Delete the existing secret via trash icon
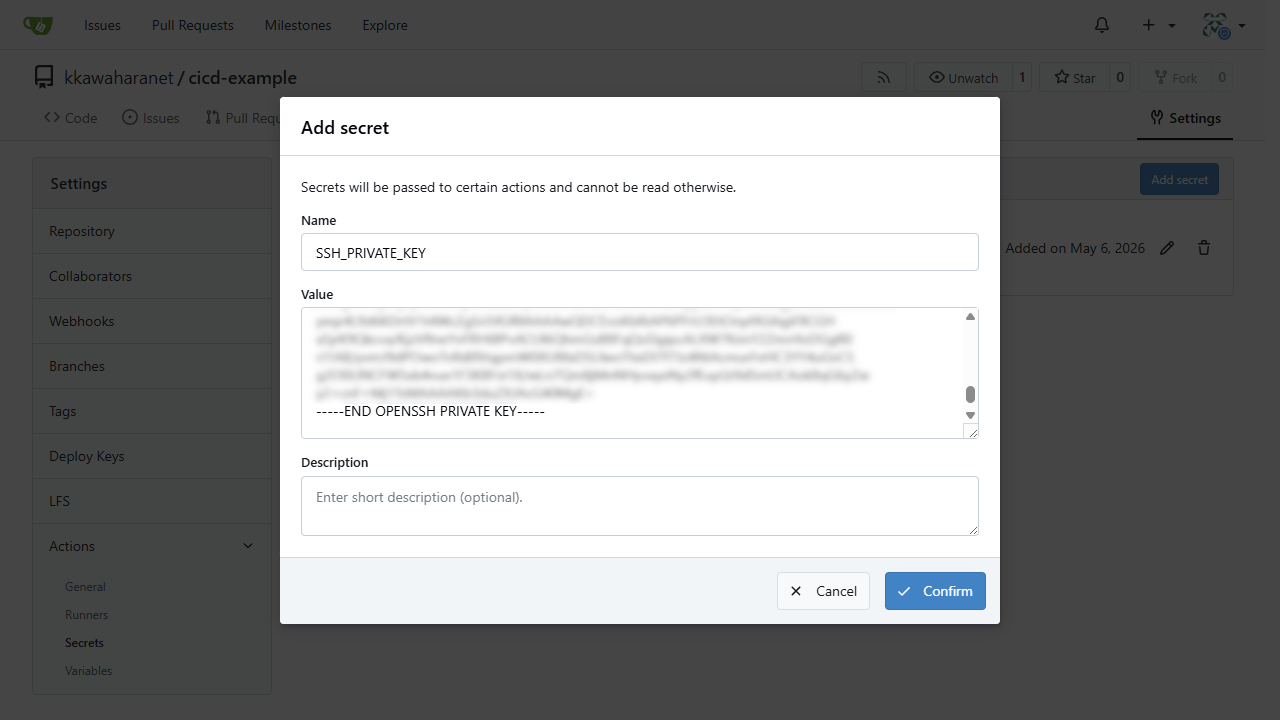 1204,248
